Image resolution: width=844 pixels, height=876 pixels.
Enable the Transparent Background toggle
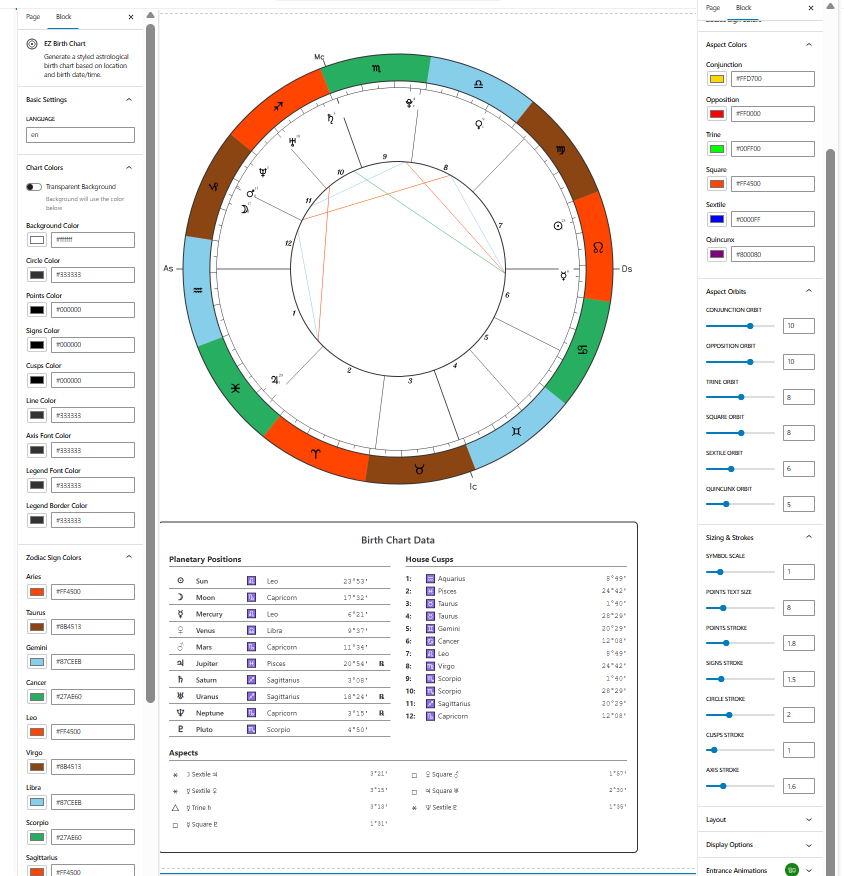tap(35, 187)
